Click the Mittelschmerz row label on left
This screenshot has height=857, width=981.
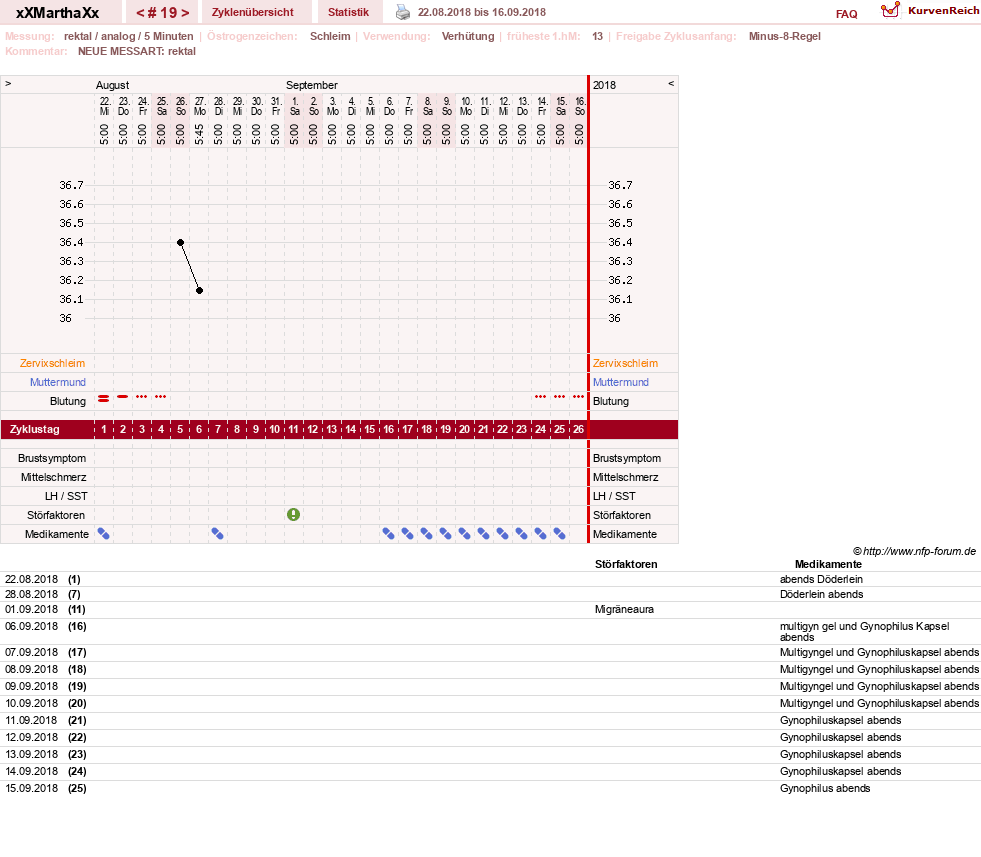pyautogui.click(x=53, y=477)
